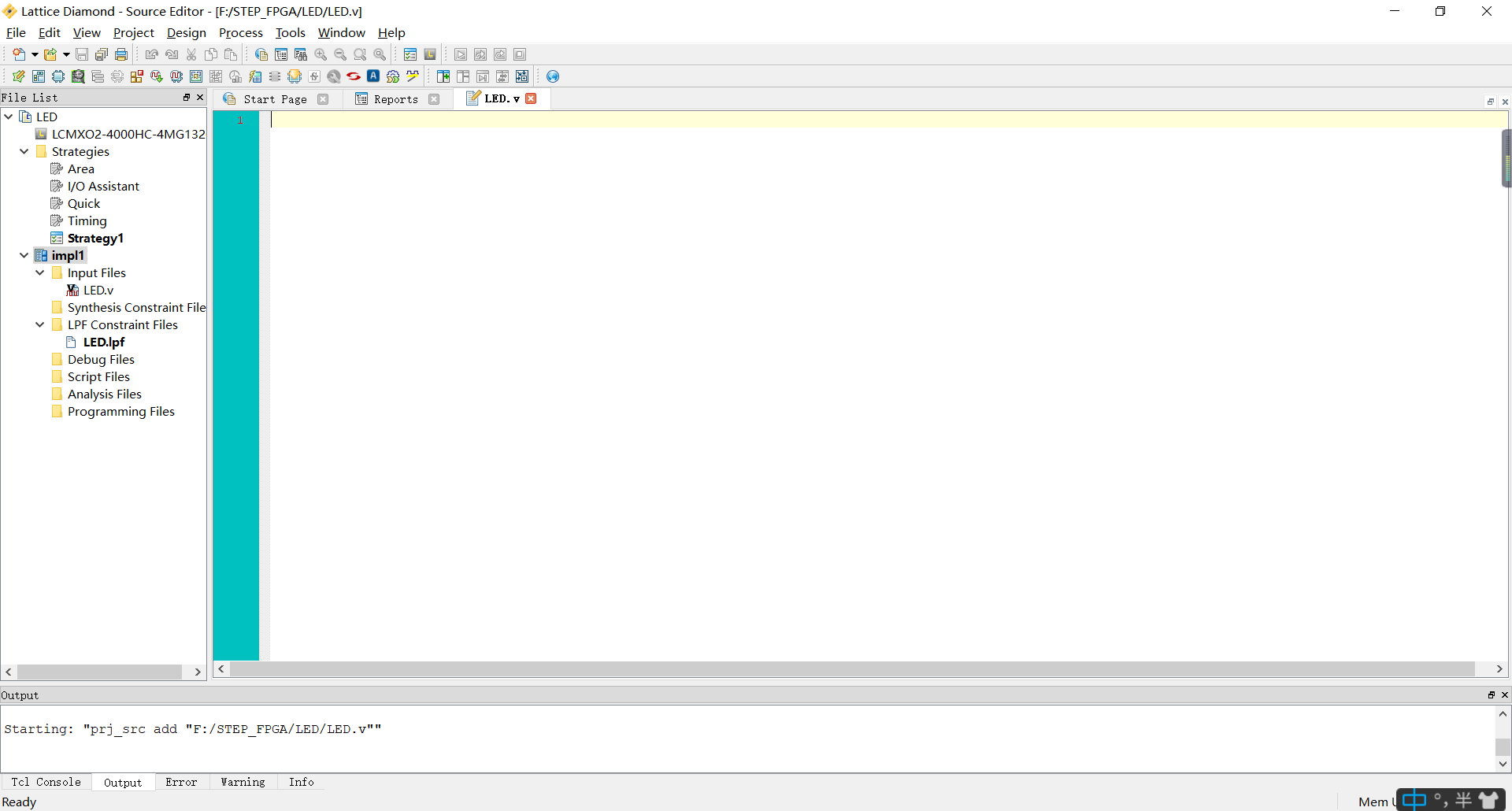This screenshot has width=1512, height=811.
Task: Open Device View chip icon
Action: 58,76
